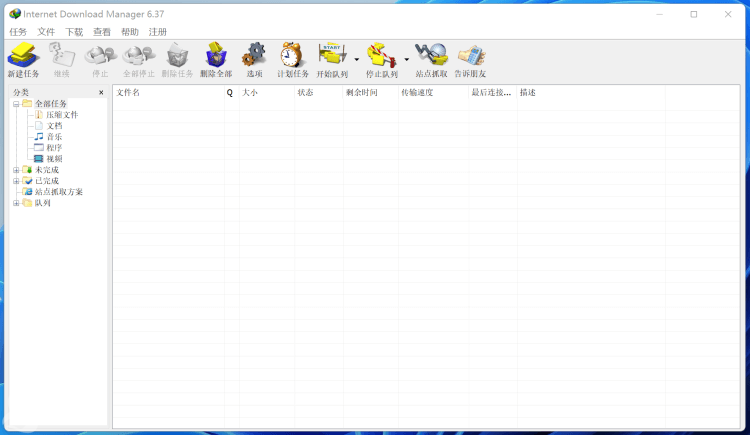Click the 全部停止 toolbar icon

[139, 59]
